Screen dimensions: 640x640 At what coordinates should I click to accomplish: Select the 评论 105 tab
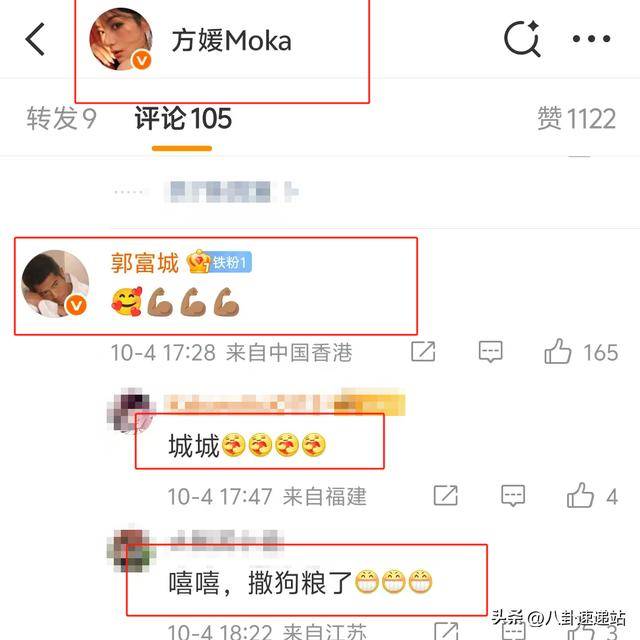pyautogui.click(x=183, y=118)
